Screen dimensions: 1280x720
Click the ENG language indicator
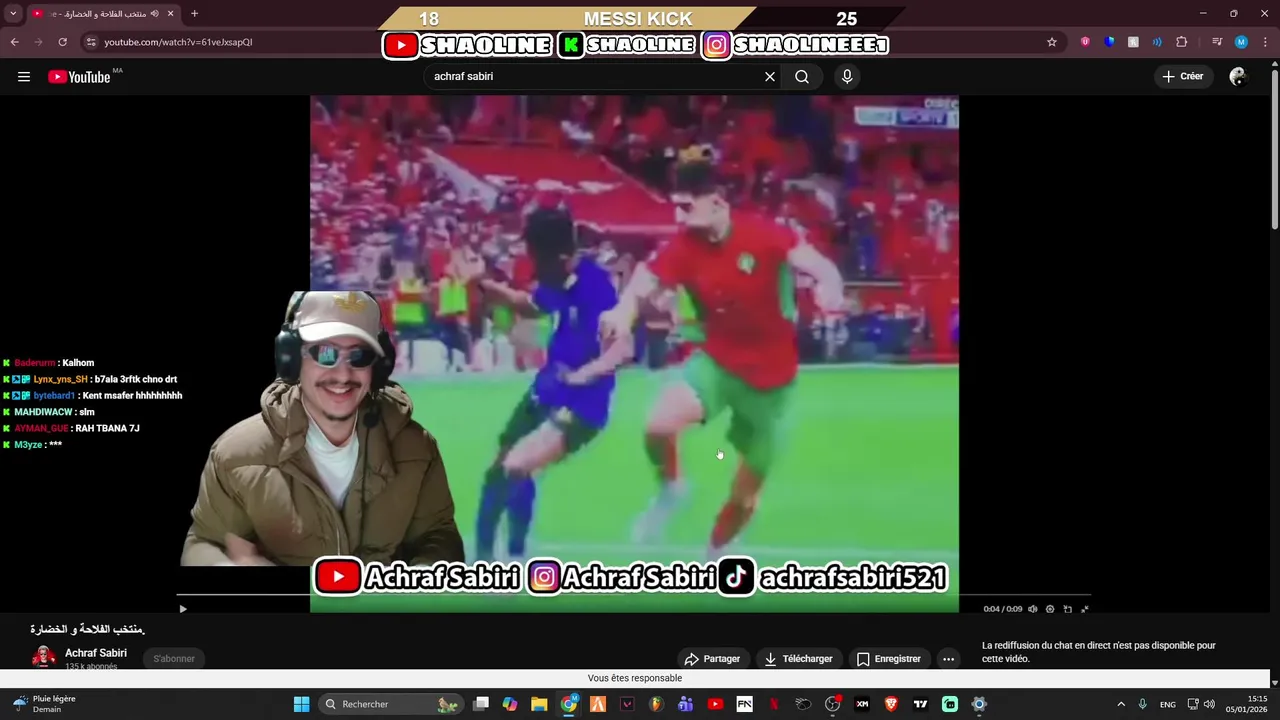1167,705
